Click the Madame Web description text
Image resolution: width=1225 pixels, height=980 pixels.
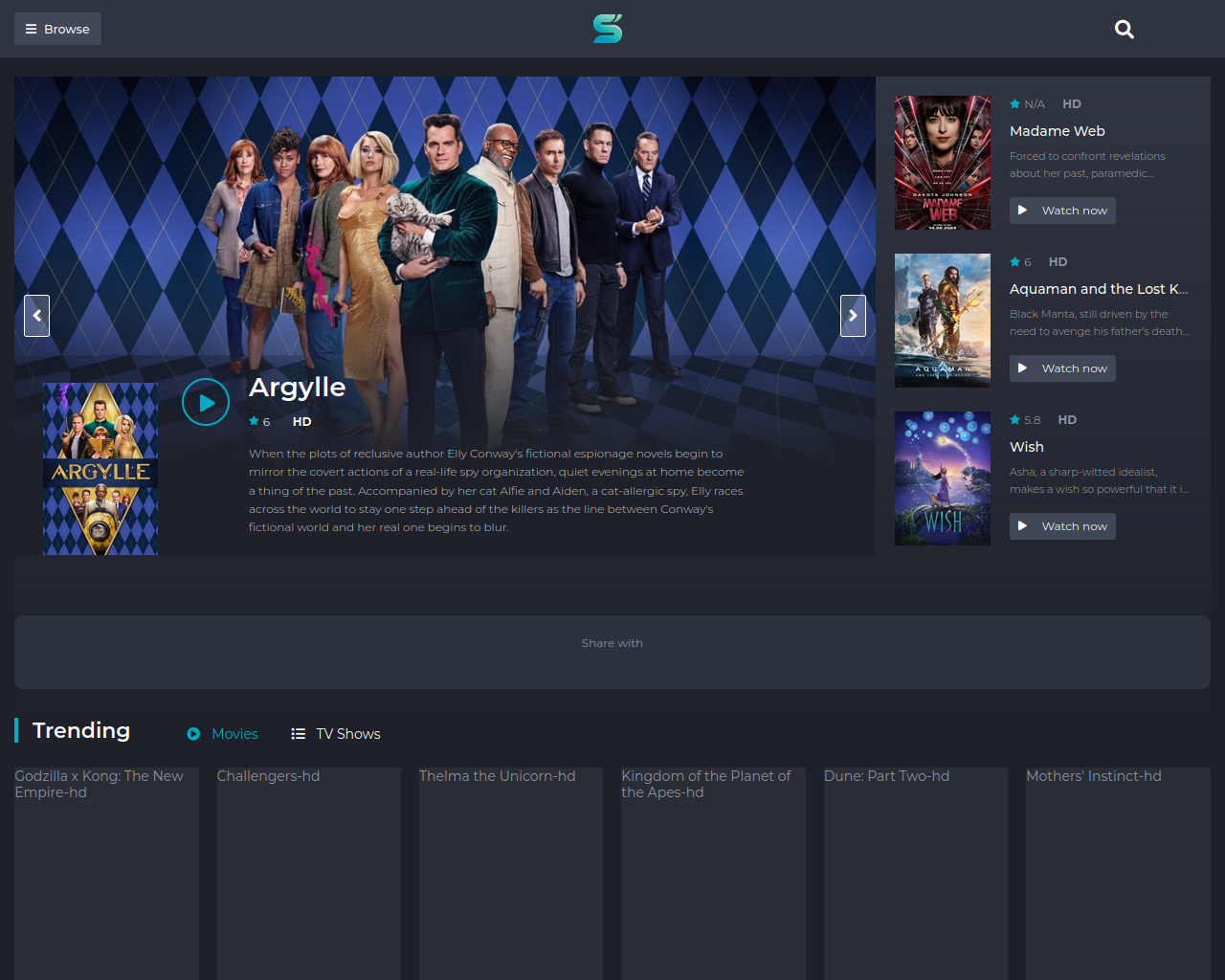pos(1087,165)
